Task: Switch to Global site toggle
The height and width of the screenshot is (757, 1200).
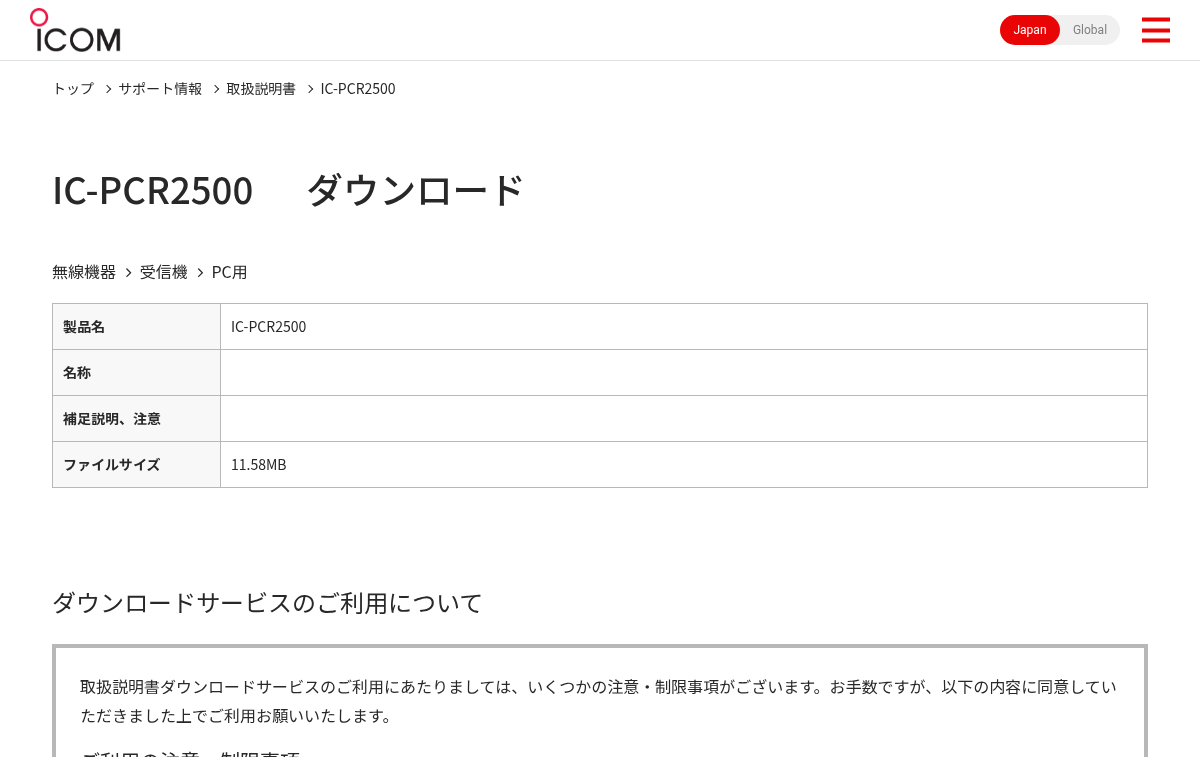Action: coord(1090,30)
